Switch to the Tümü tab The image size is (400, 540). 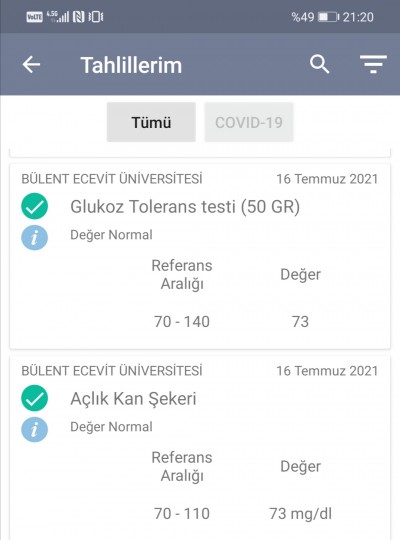coord(151,122)
